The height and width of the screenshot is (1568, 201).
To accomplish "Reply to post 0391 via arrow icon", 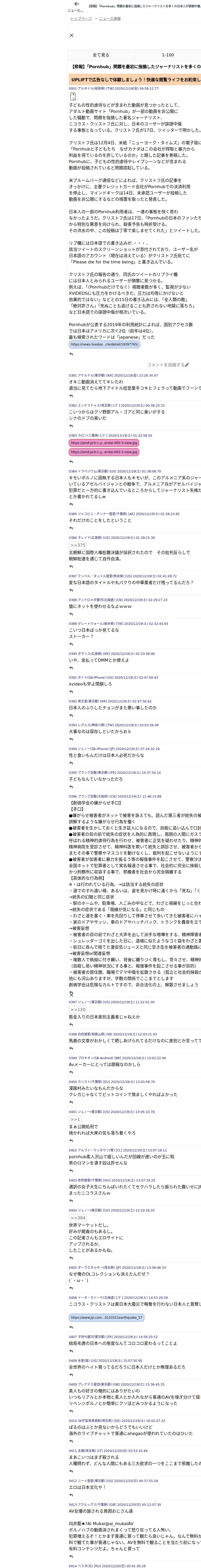I will point(71,692).
